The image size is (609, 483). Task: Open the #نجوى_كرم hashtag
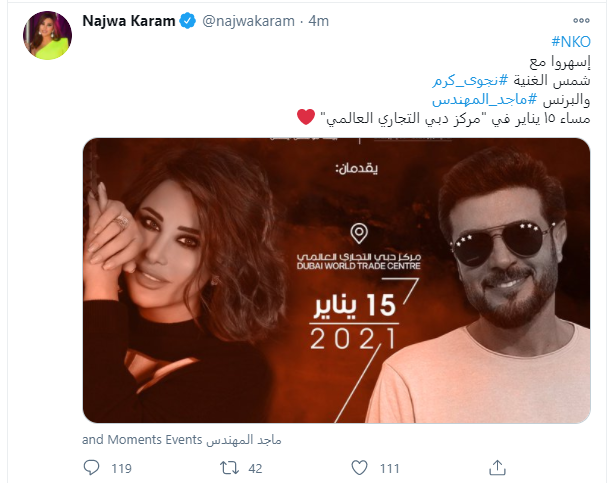(x=470, y=80)
